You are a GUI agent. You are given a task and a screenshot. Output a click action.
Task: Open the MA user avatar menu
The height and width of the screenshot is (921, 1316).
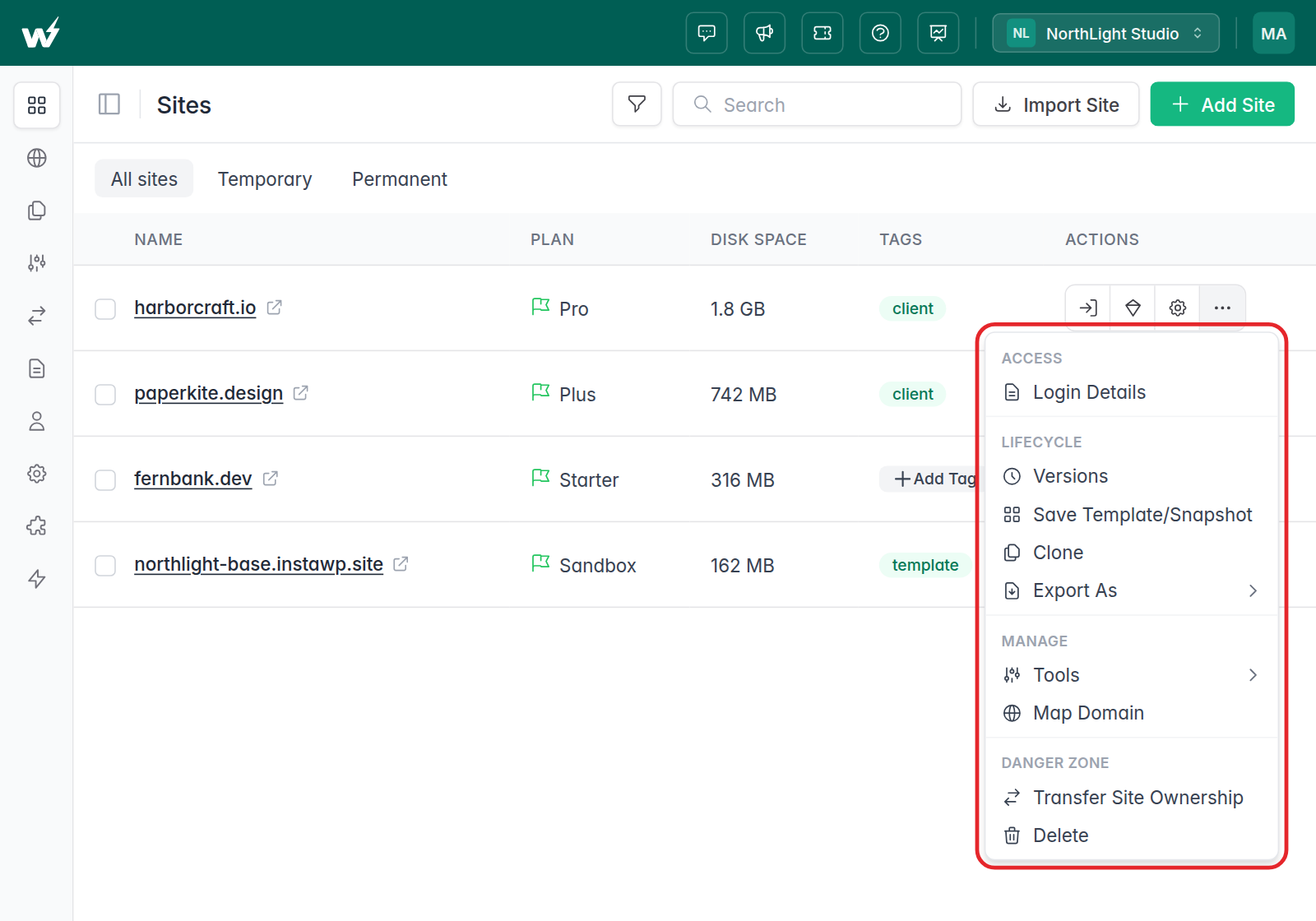(x=1273, y=33)
